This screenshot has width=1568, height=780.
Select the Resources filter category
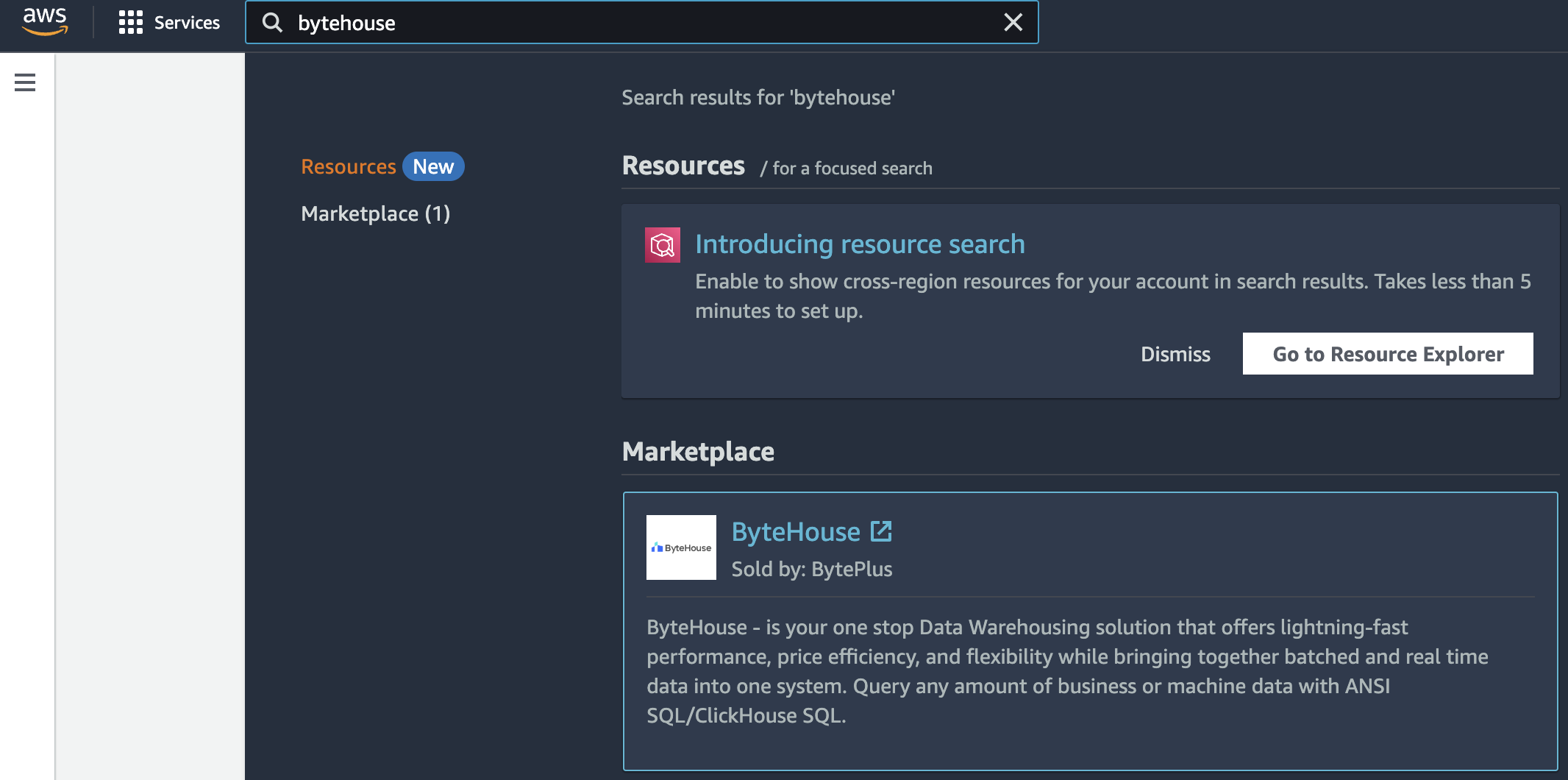349,166
